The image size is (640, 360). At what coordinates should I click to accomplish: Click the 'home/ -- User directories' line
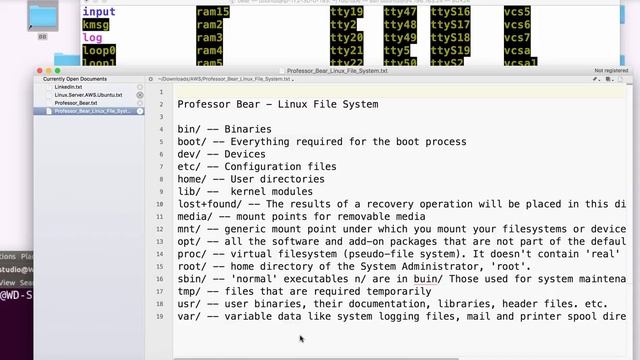251,179
